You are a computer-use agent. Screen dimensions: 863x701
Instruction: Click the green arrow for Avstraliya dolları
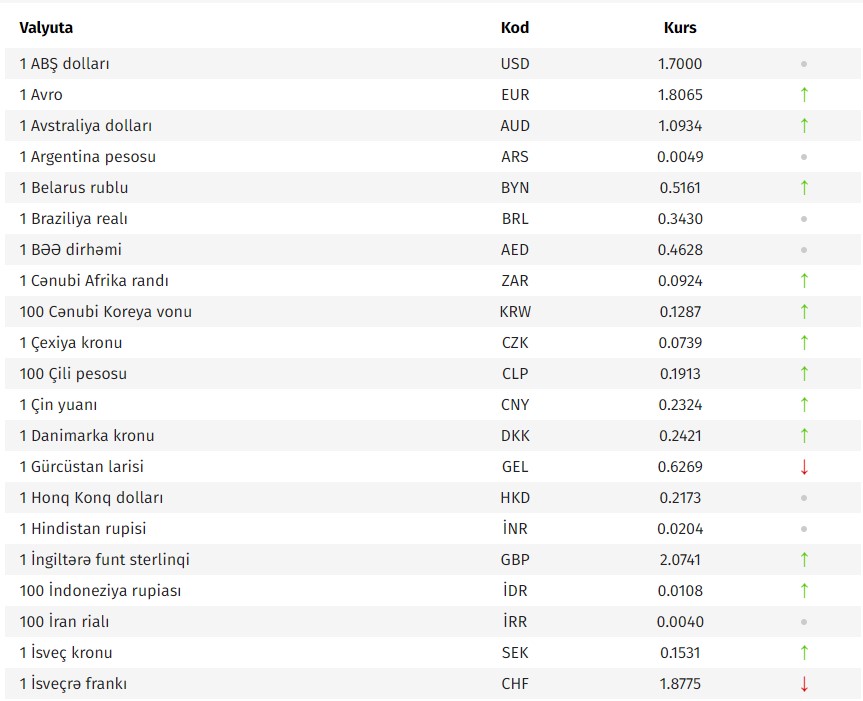point(804,126)
